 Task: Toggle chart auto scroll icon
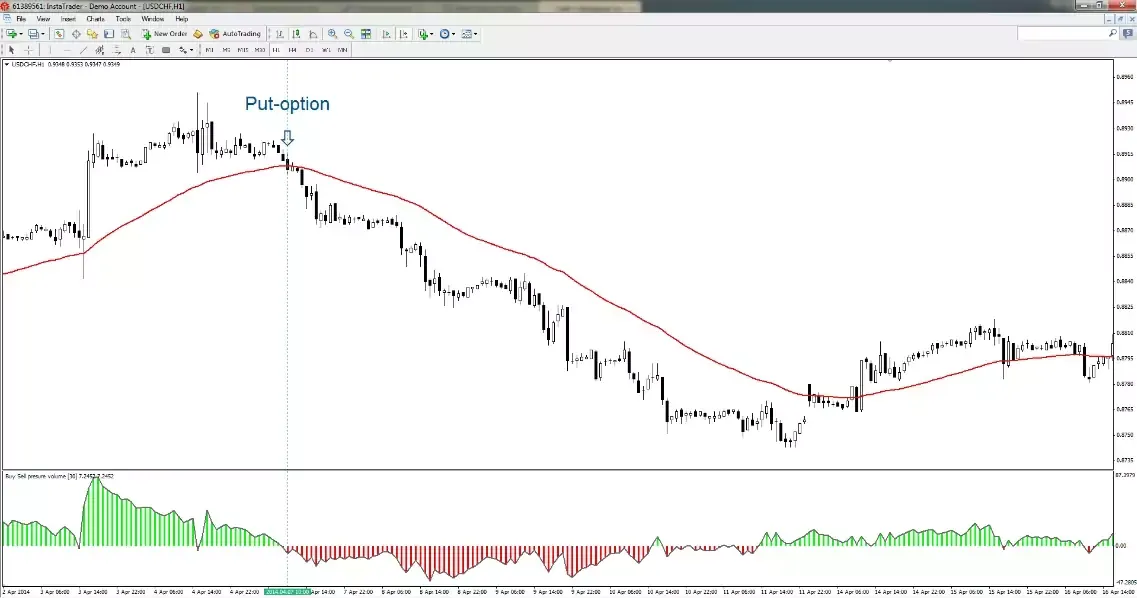(386, 34)
